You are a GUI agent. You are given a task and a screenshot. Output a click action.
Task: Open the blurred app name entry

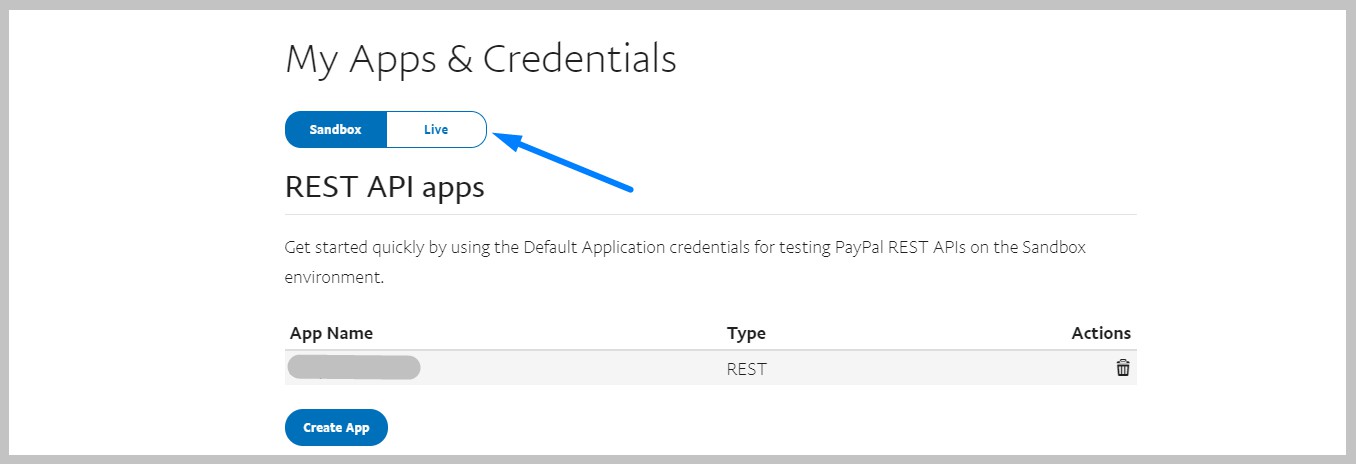[353, 368]
